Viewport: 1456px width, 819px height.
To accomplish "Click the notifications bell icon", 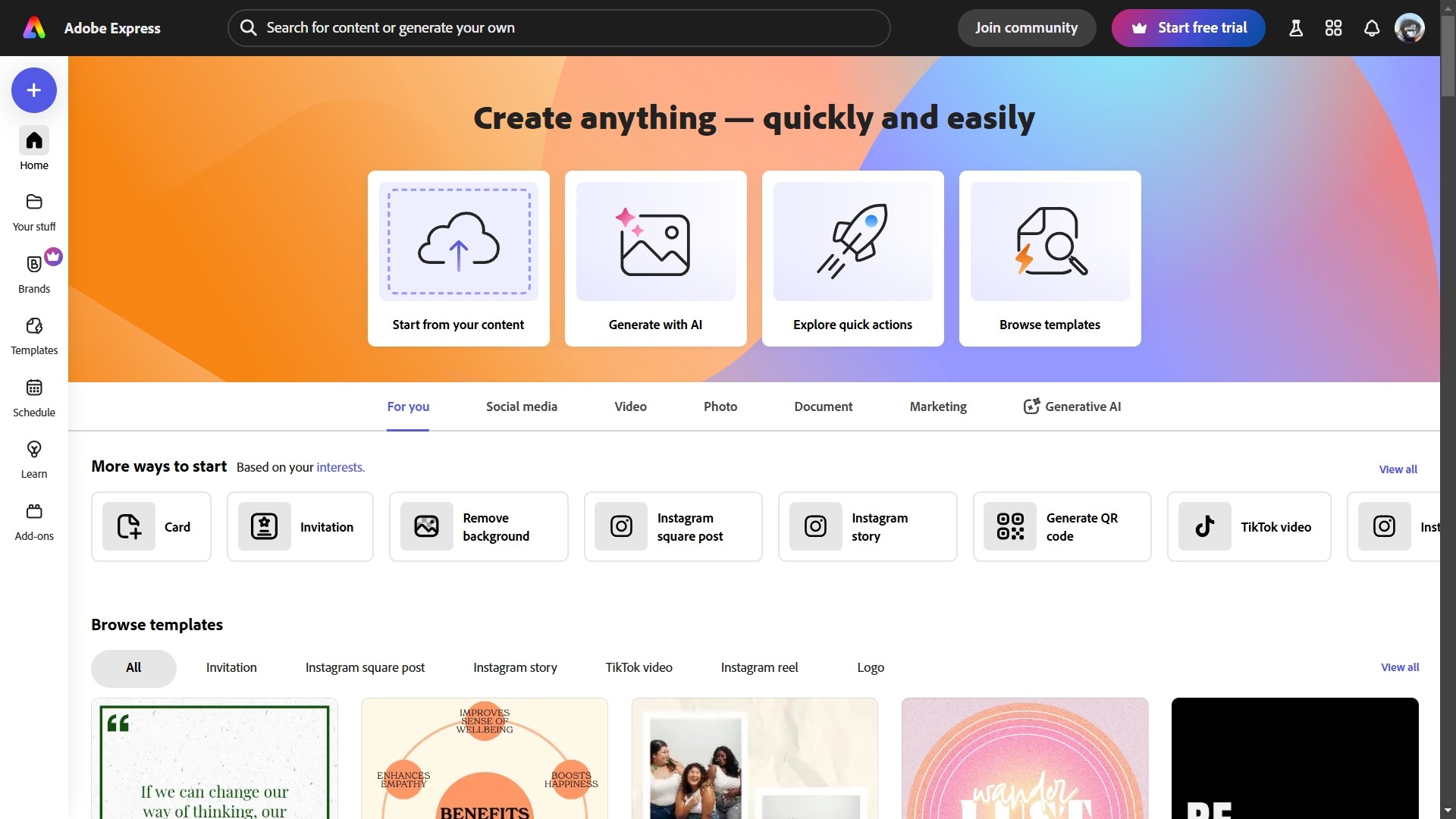I will [x=1371, y=28].
